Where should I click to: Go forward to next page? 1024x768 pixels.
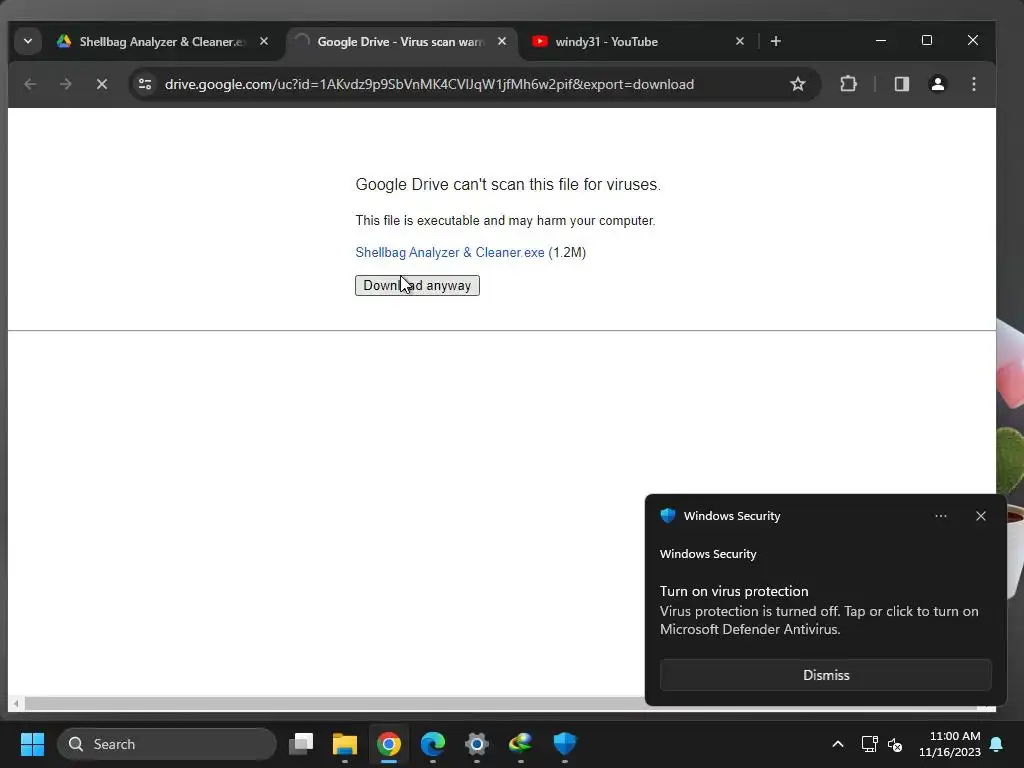(65, 84)
